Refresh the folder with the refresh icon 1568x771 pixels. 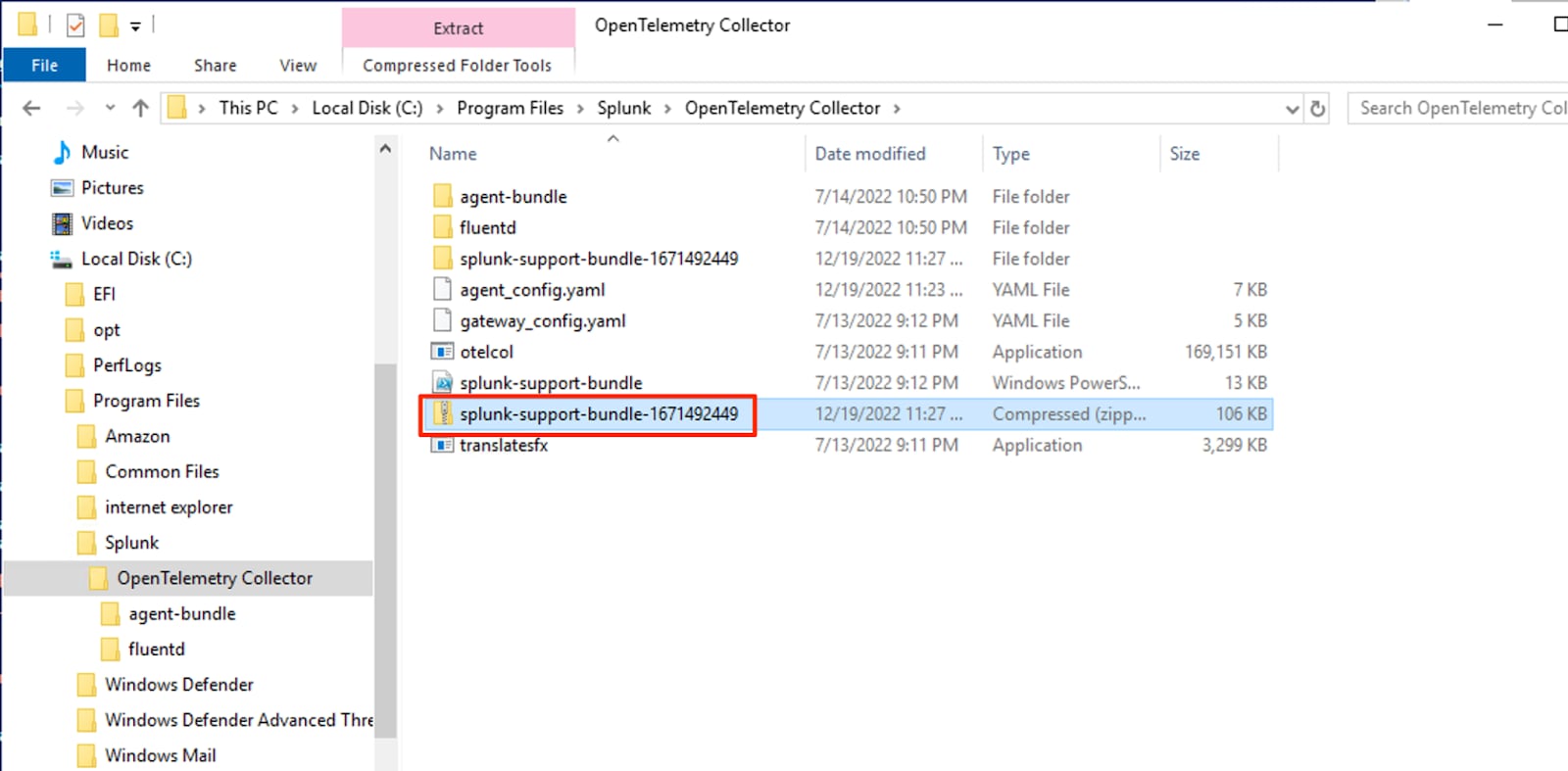click(1318, 109)
